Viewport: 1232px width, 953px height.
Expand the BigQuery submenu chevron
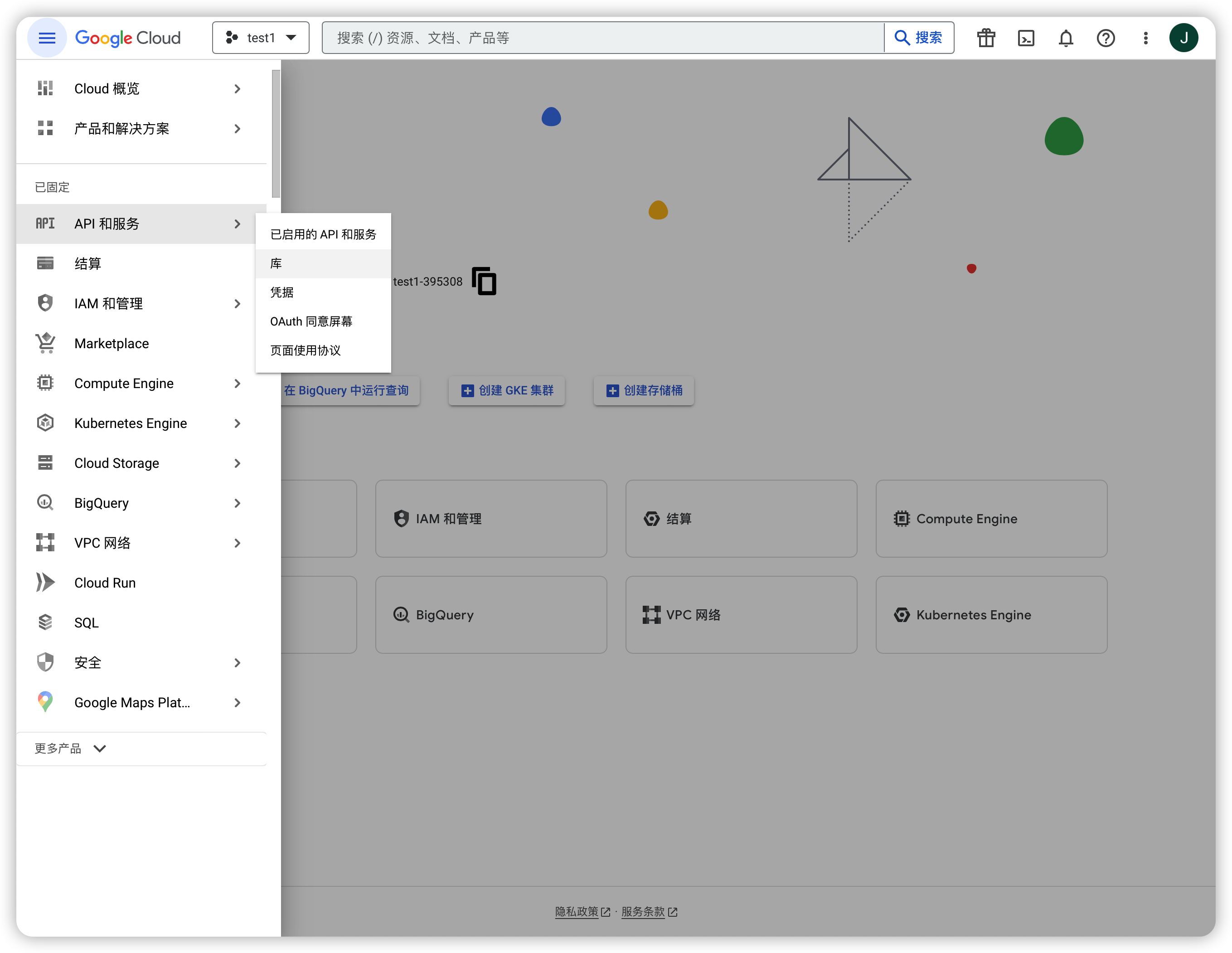238,503
